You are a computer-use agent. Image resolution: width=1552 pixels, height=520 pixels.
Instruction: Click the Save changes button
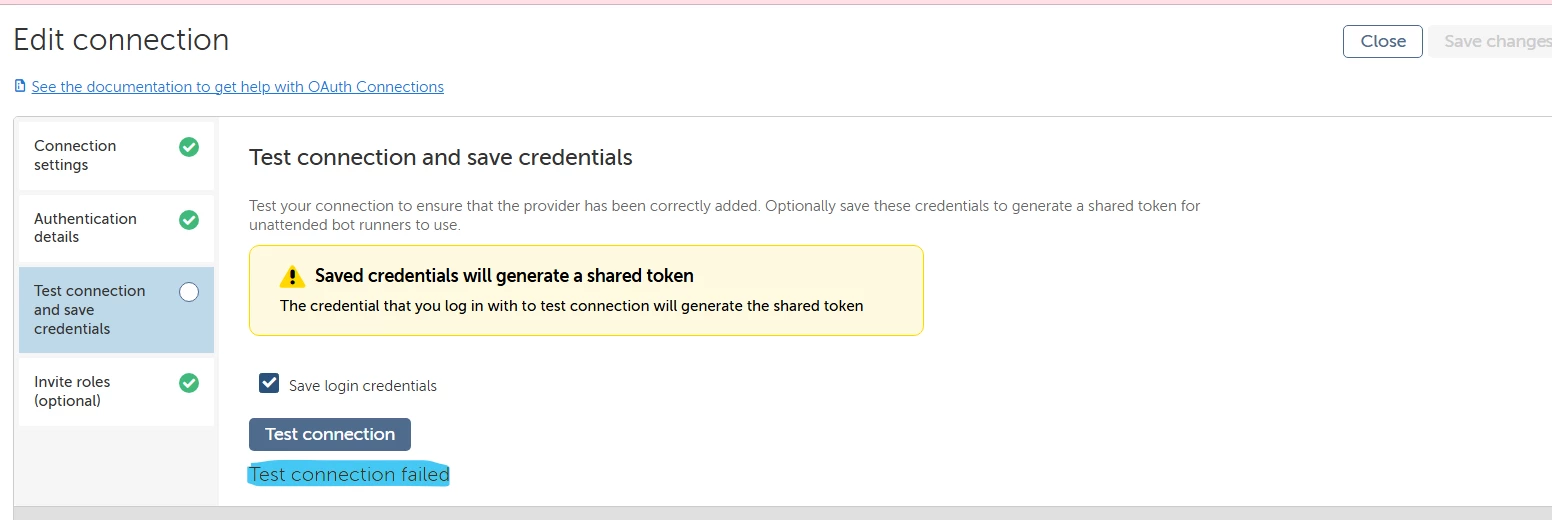point(1494,41)
